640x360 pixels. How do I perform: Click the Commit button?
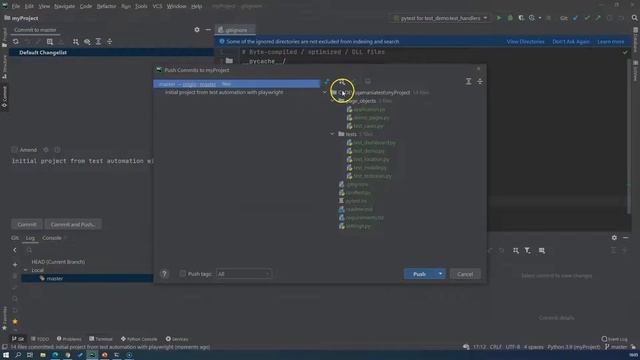pos(27,224)
